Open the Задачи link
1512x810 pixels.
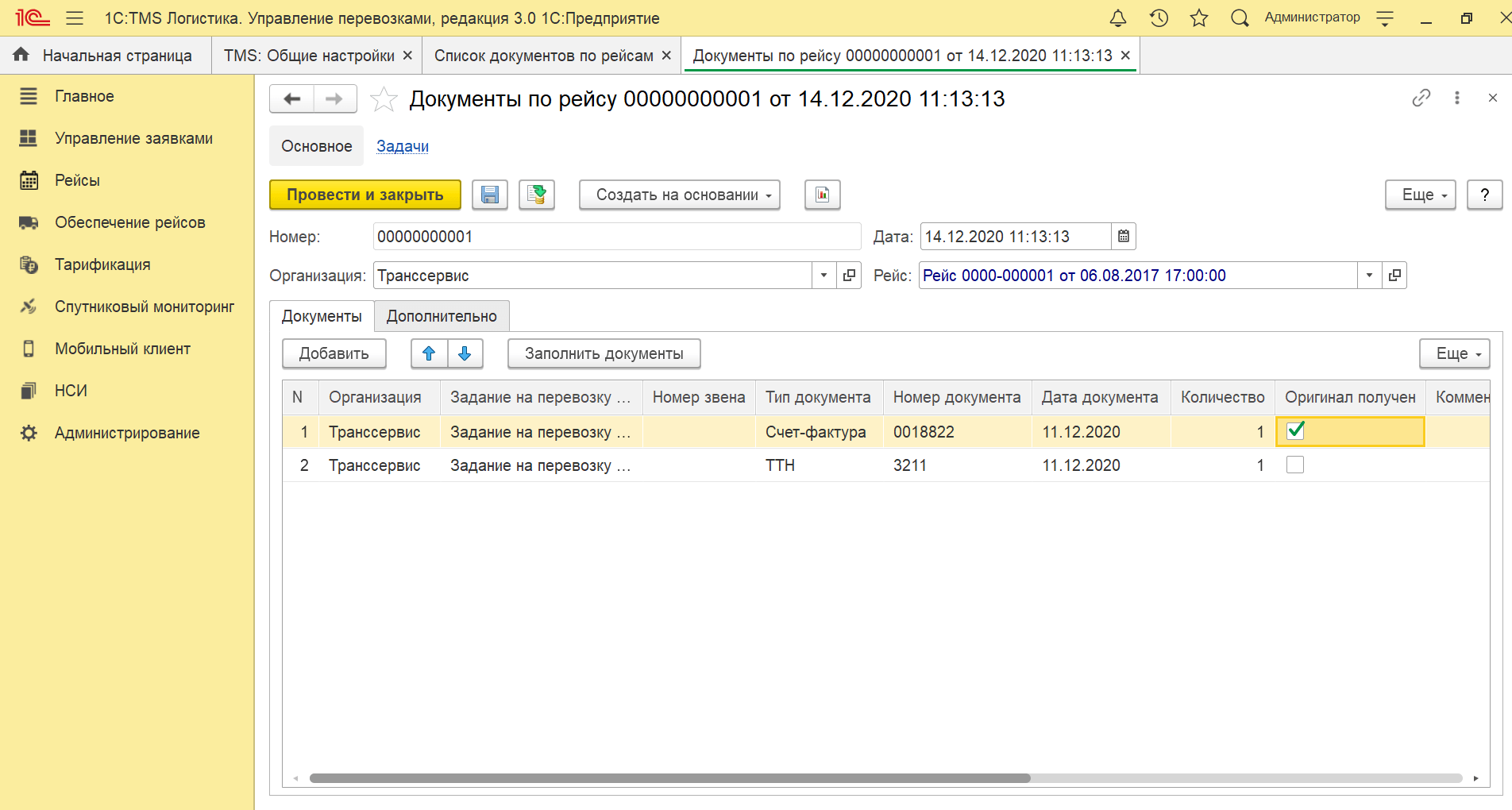pyautogui.click(x=403, y=146)
